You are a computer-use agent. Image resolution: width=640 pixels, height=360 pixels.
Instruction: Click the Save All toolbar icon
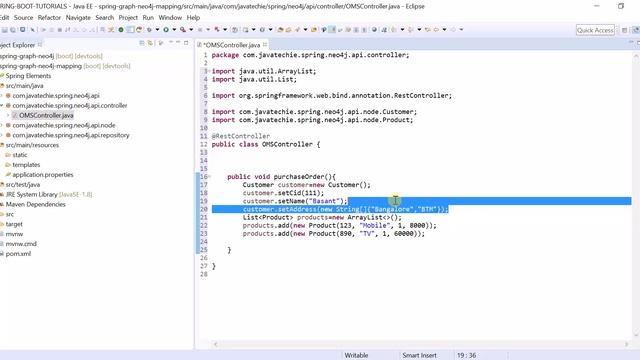(x=13, y=30)
